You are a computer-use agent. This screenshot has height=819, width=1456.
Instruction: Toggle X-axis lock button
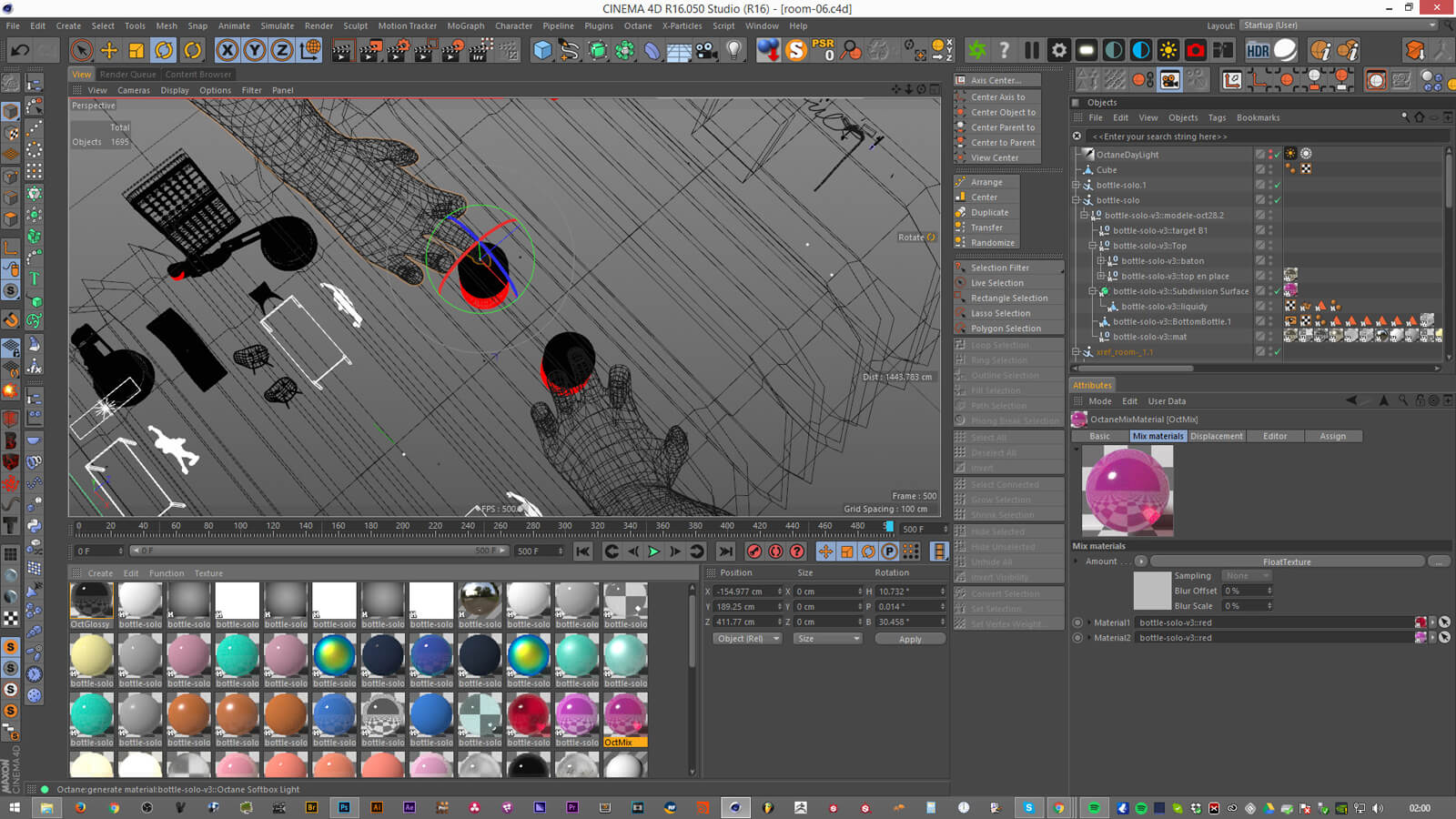coord(227,50)
